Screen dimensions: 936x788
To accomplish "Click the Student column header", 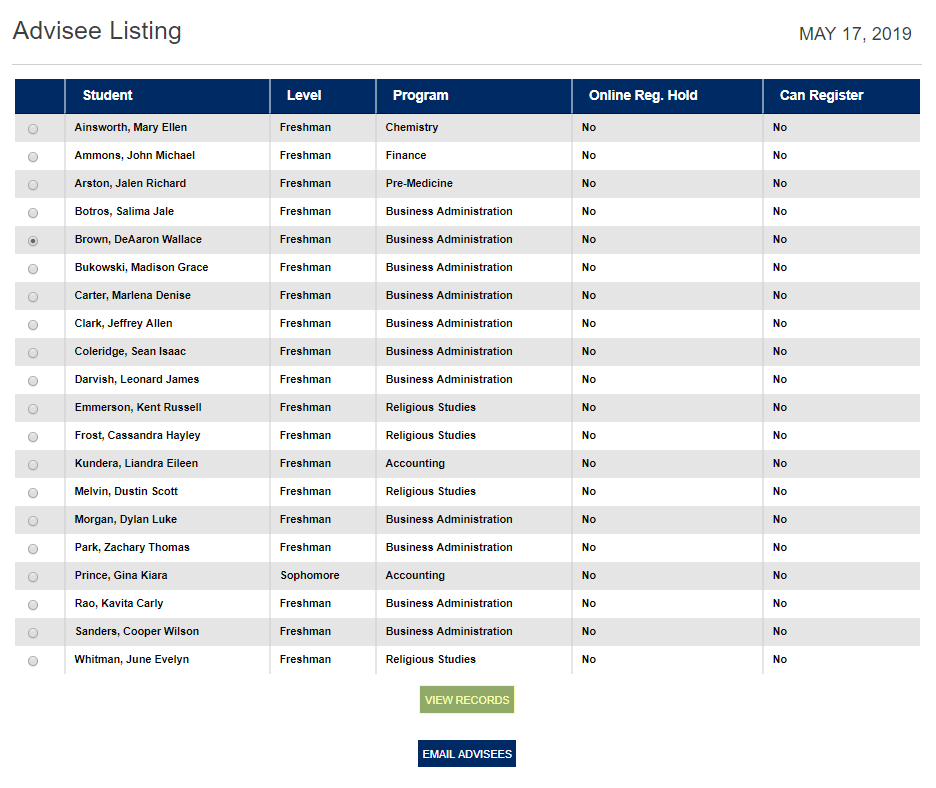I will (108, 96).
